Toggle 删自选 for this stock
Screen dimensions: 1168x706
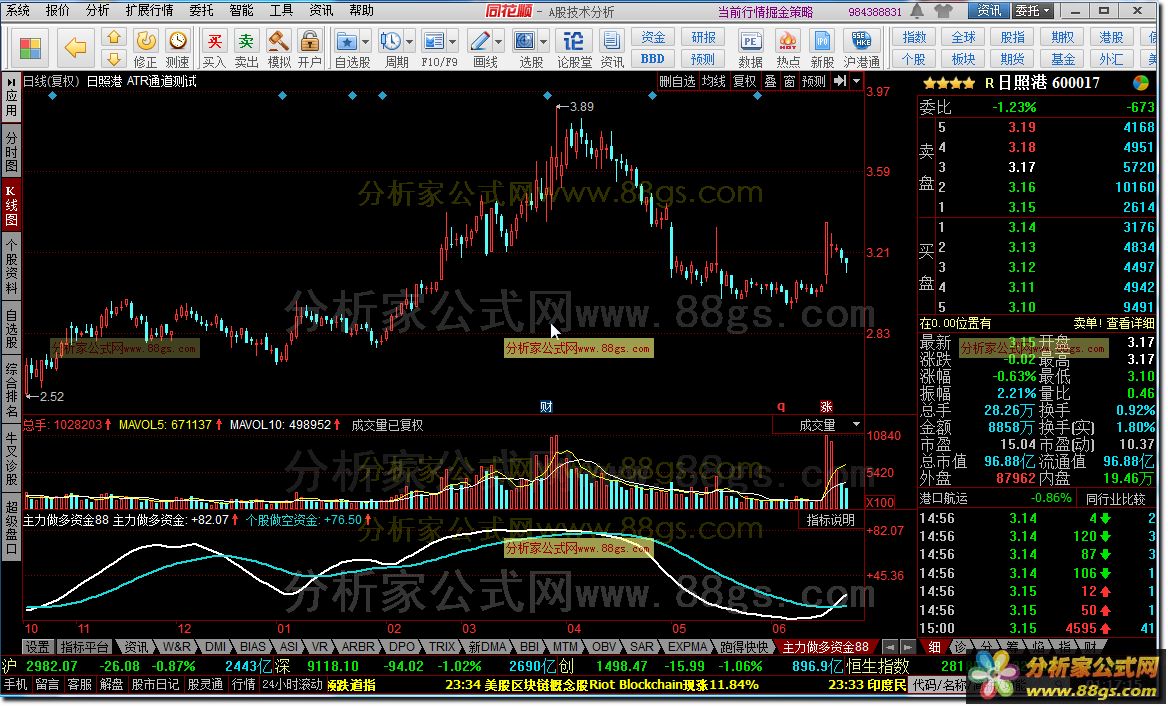pos(677,81)
